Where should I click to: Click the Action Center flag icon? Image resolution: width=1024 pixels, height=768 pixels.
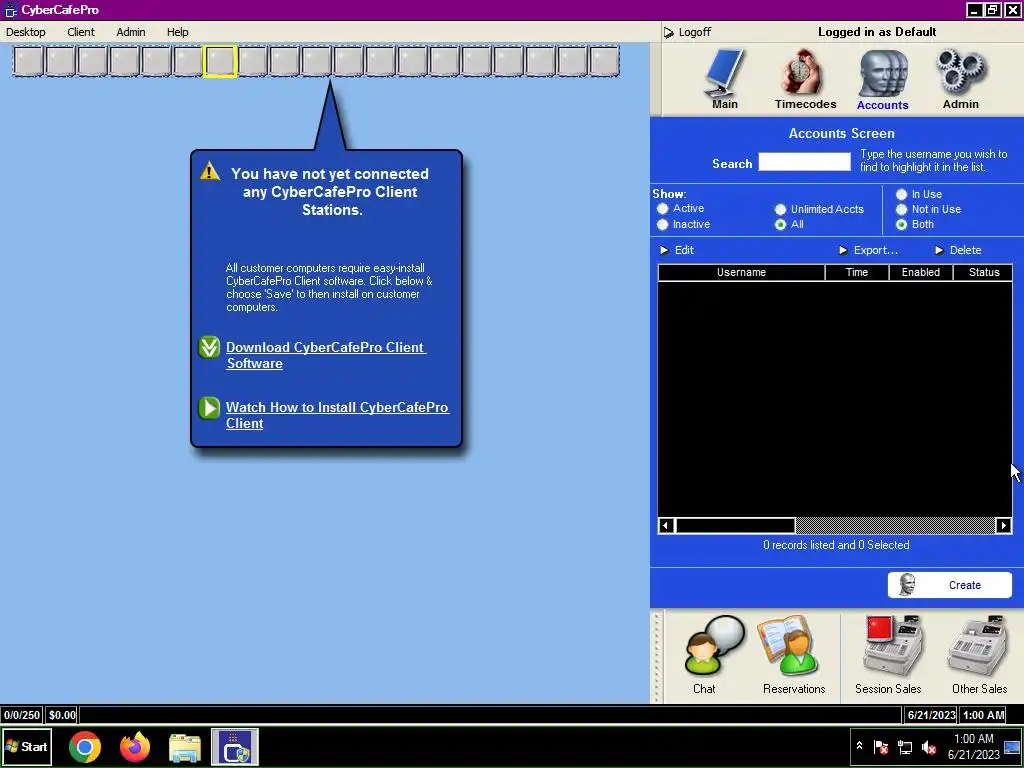[881, 747]
